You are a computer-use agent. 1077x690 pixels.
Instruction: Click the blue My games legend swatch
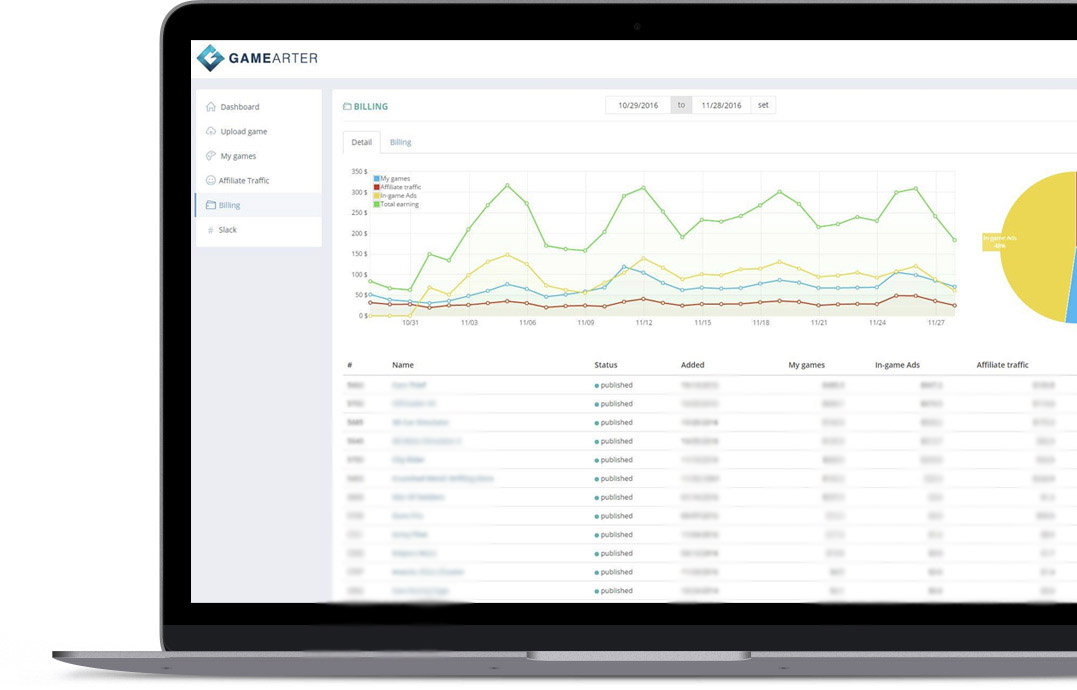pos(376,179)
